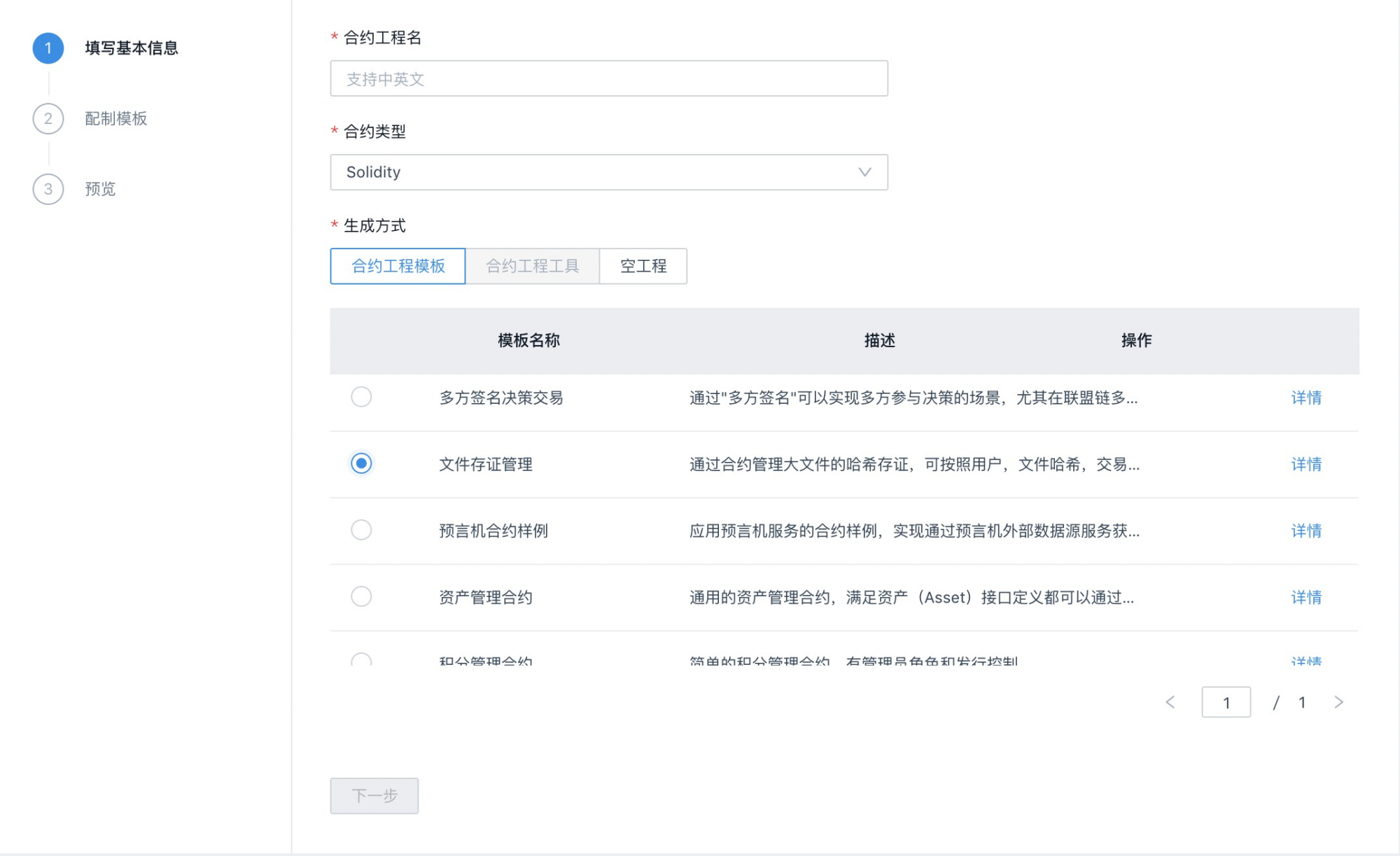Pick the 积分管理合约 template option

click(361, 661)
